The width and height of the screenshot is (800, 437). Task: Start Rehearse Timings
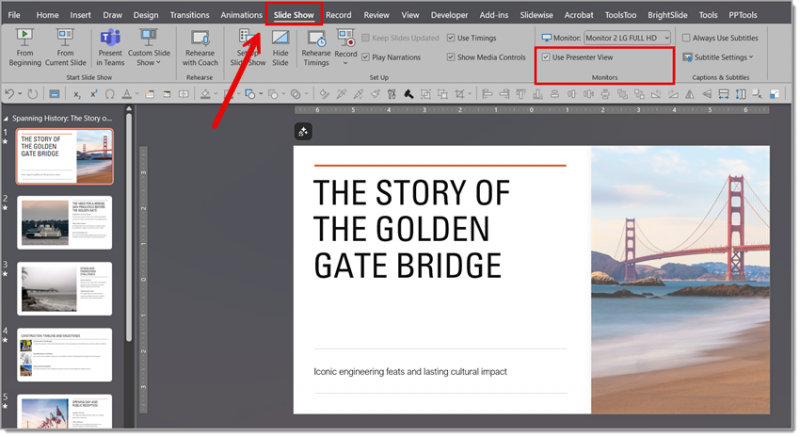(316, 47)
